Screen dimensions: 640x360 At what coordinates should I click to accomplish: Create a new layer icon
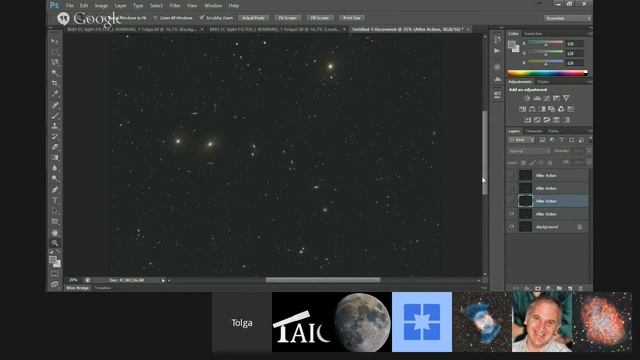point(570,288)
